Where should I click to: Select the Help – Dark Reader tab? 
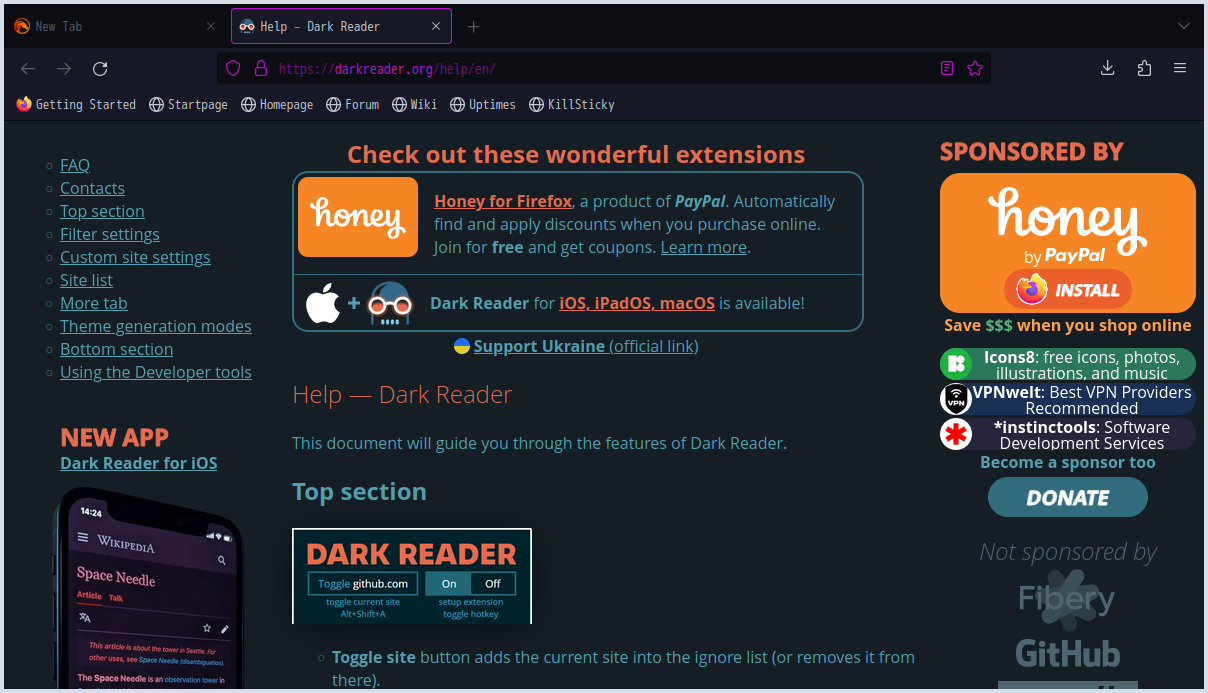point(341,26)
